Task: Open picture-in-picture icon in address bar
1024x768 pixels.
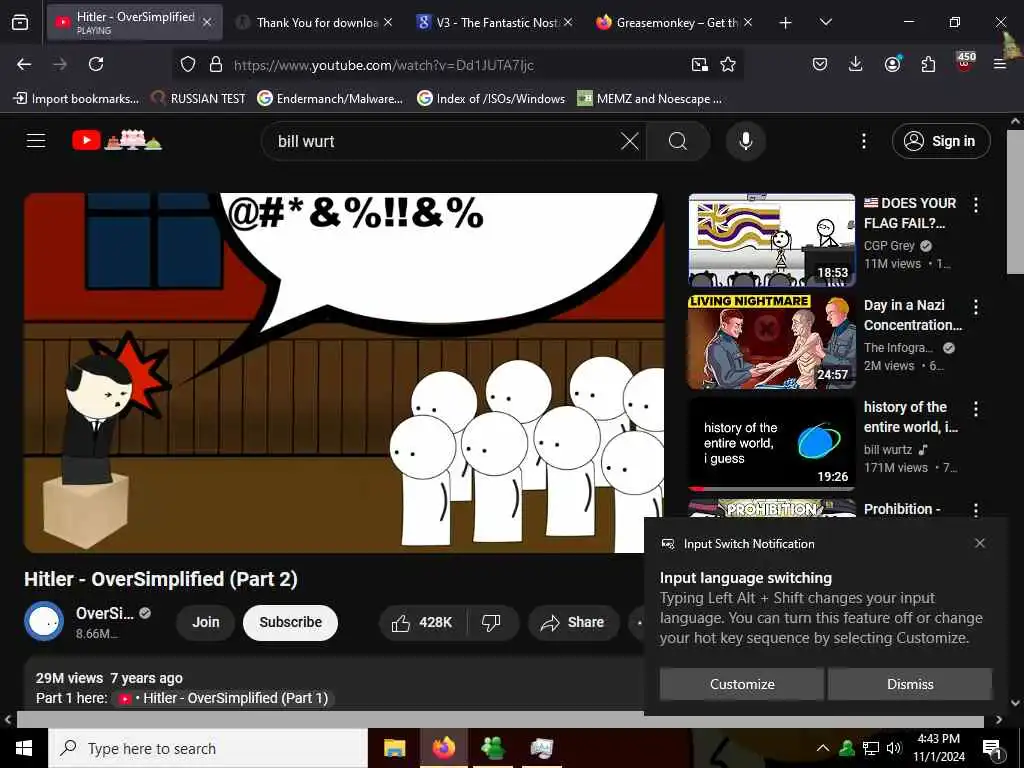Action: 699,64
